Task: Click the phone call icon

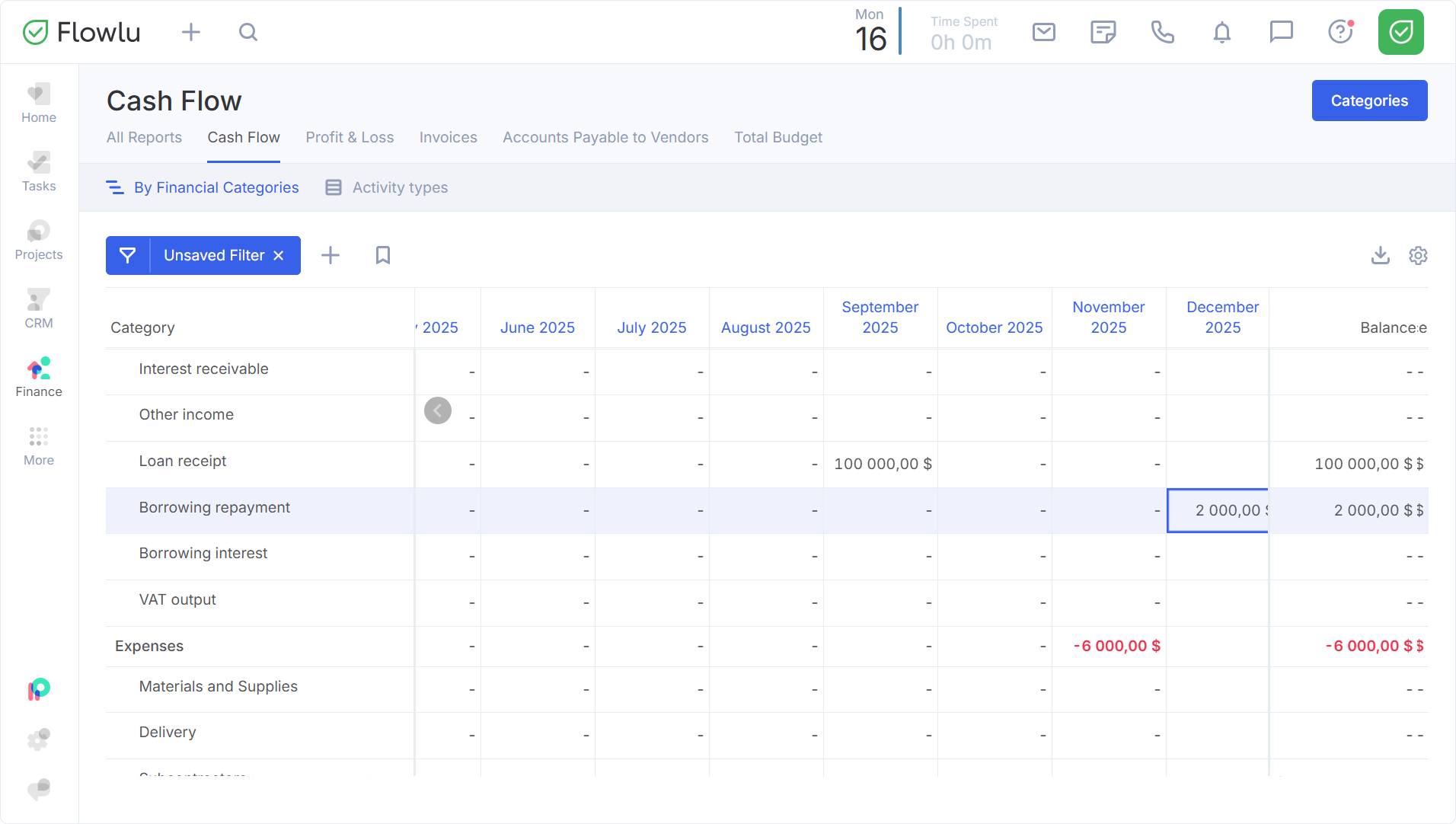Action: (1162, 32)
